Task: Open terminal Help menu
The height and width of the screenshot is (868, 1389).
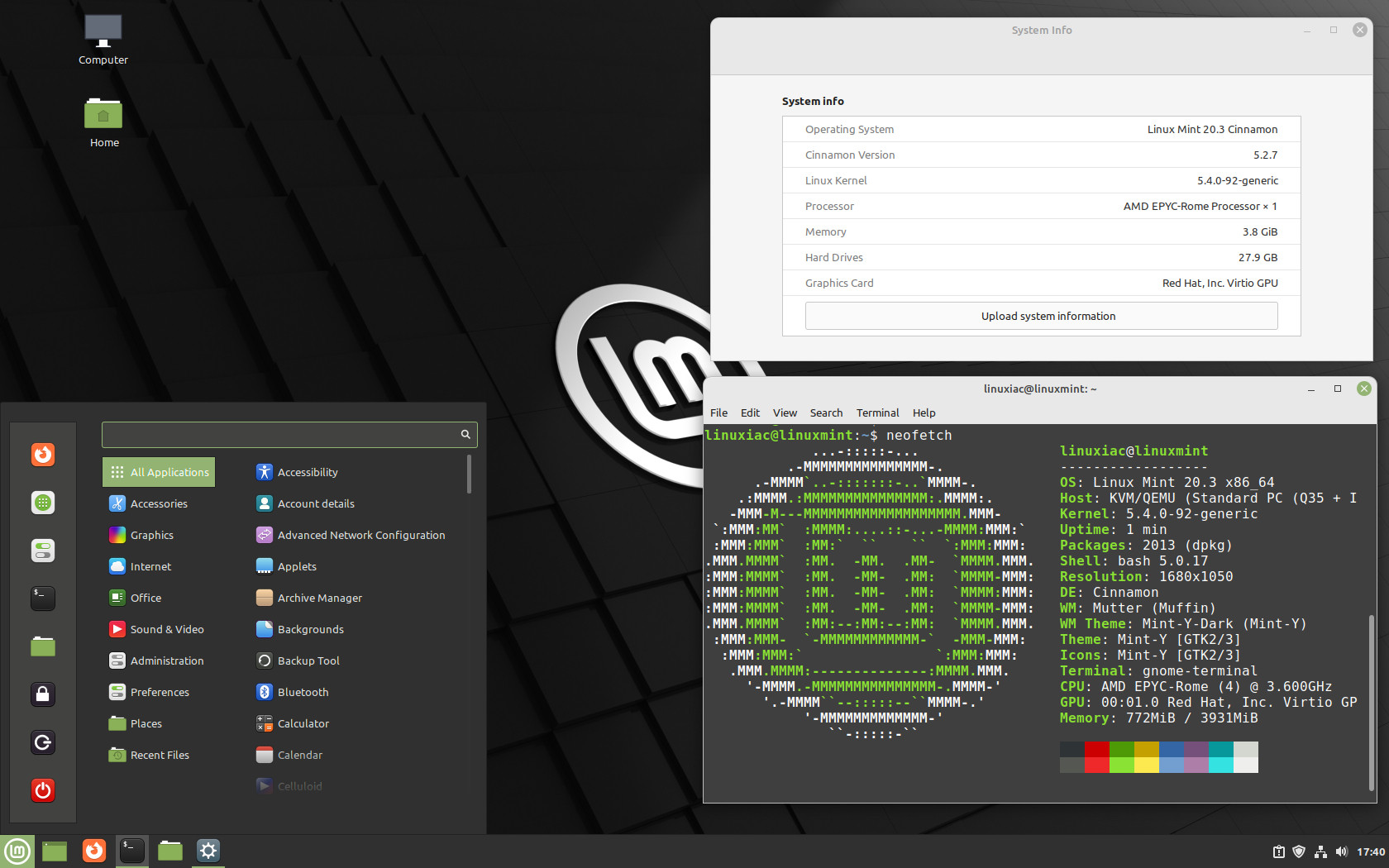Action: pyautogui.click(x=924, y=413)
